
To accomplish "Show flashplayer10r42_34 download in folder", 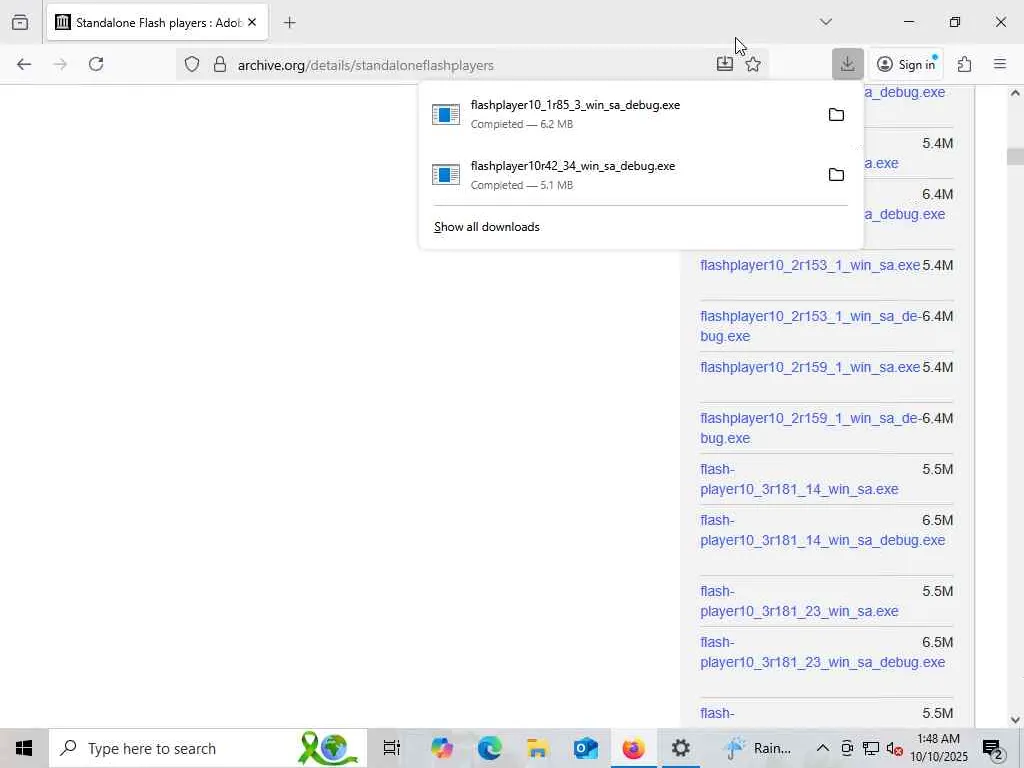I will pos(836,175).
